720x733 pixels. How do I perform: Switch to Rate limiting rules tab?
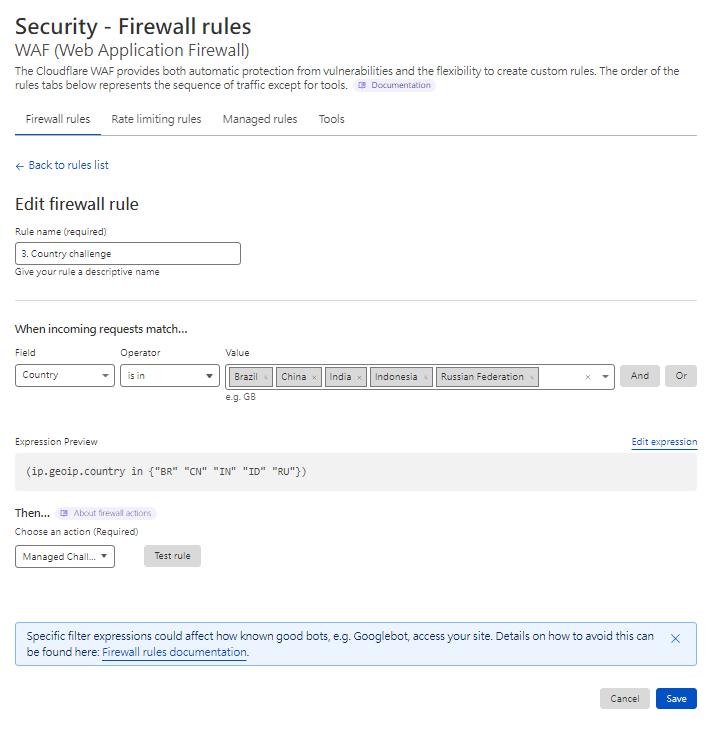point(156,119)
